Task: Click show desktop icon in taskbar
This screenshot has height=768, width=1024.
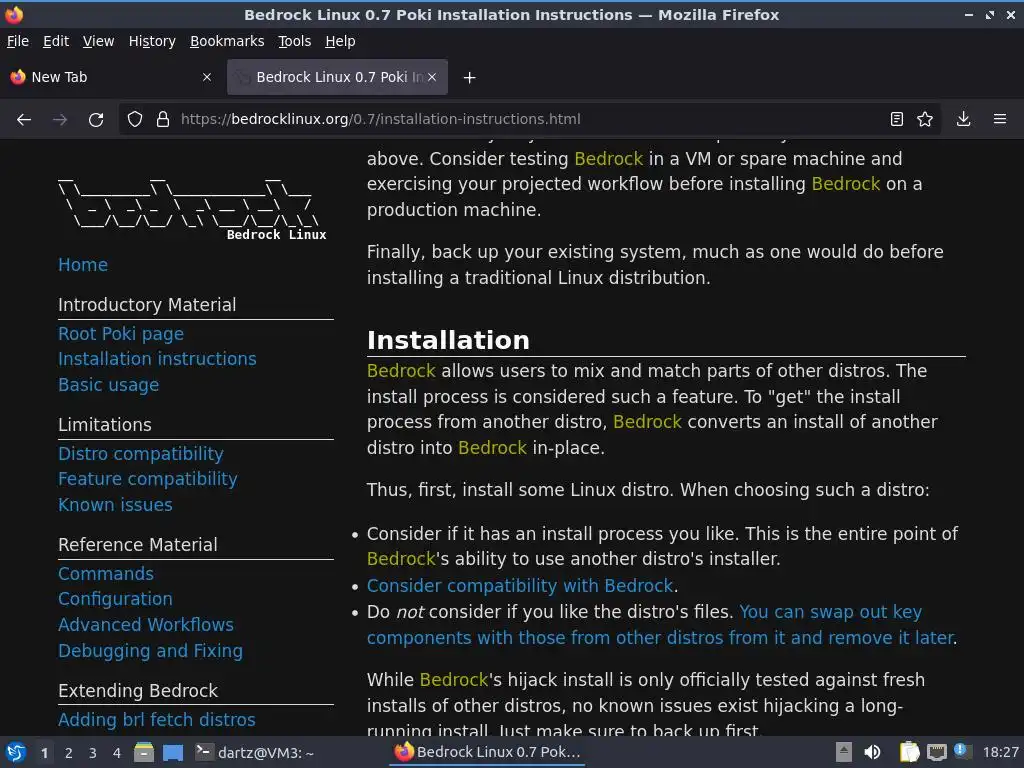Action: click(173, 752)
